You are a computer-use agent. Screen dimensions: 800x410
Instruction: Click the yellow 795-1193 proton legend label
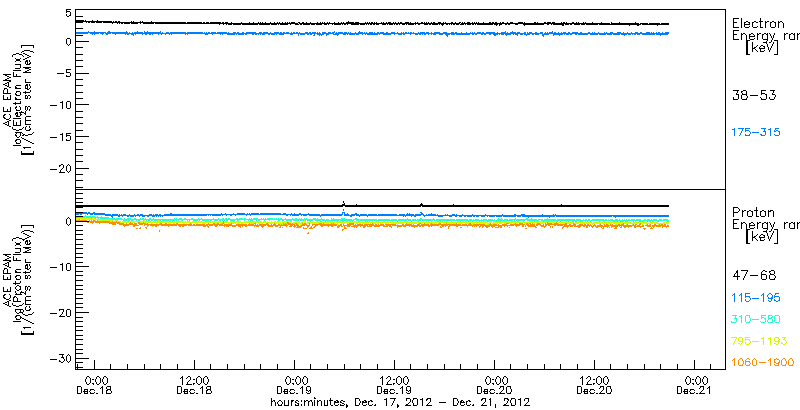(x=760, y=341)
